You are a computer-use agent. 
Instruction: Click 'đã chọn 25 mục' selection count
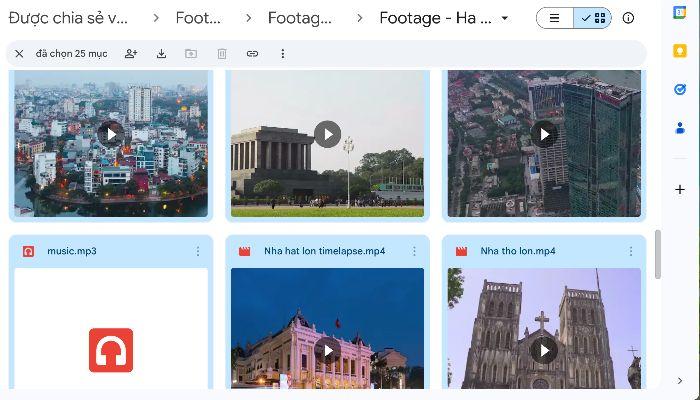71,54
